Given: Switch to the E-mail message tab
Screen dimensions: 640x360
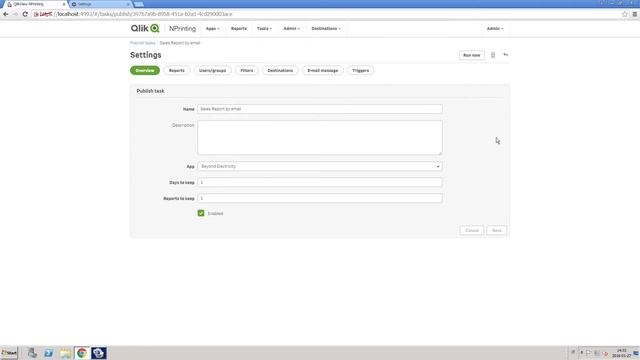Looking at the screenshot, I should [x=322, y=71].
